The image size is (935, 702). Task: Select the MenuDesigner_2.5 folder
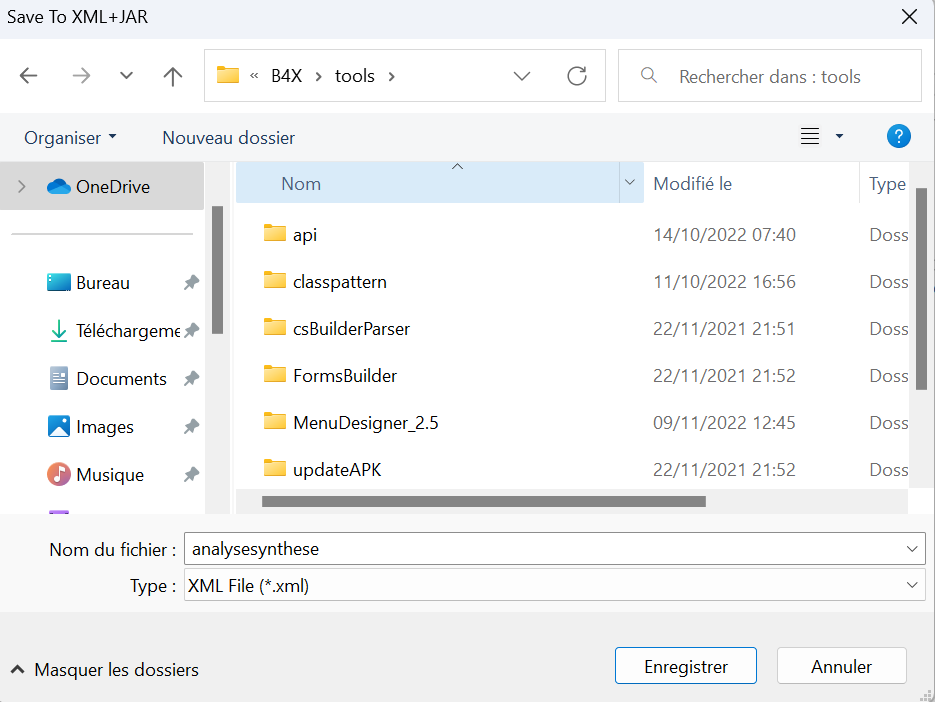366,423
